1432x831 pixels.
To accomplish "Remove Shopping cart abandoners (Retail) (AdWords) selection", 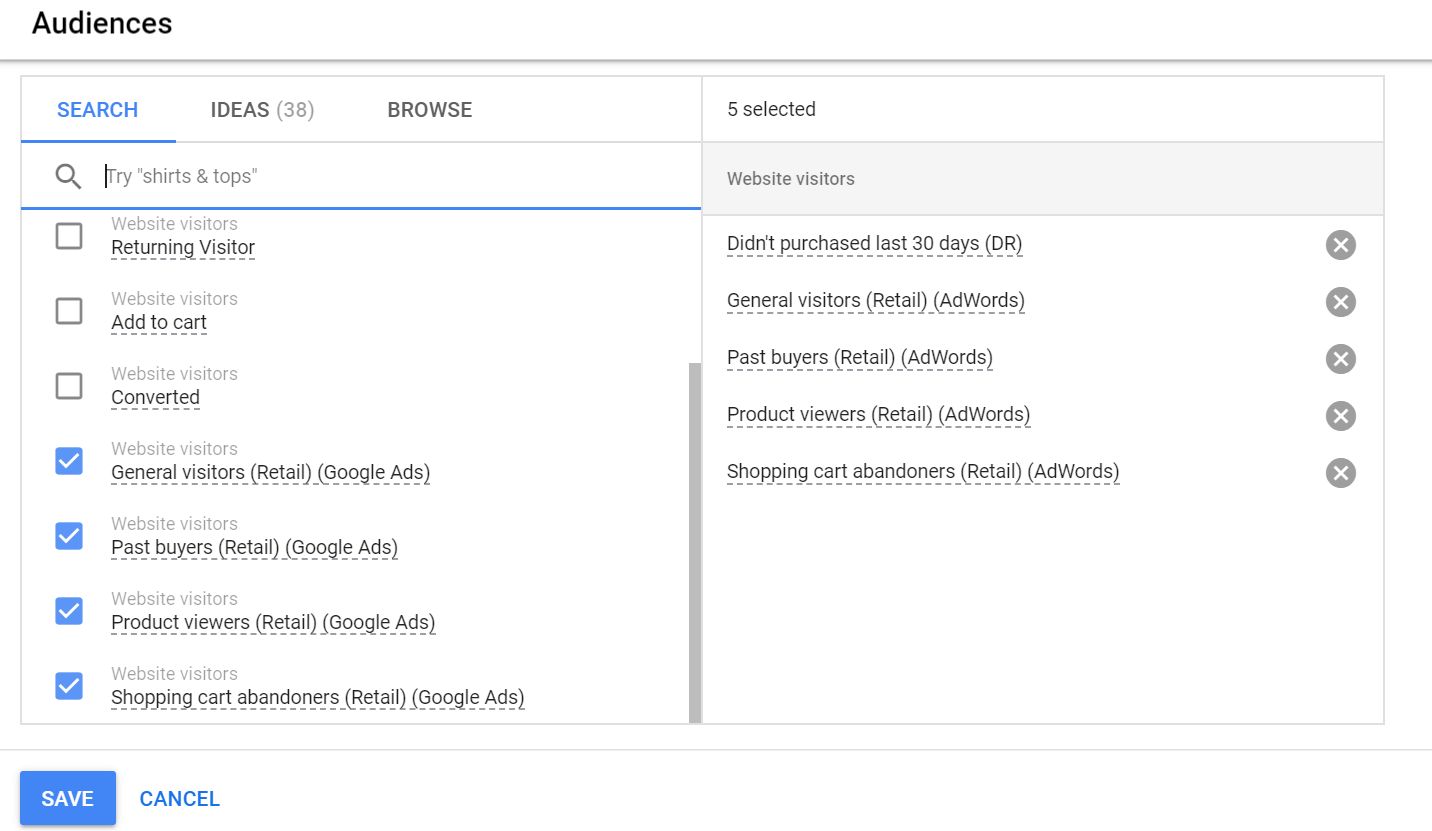I will pos(1340,473).
